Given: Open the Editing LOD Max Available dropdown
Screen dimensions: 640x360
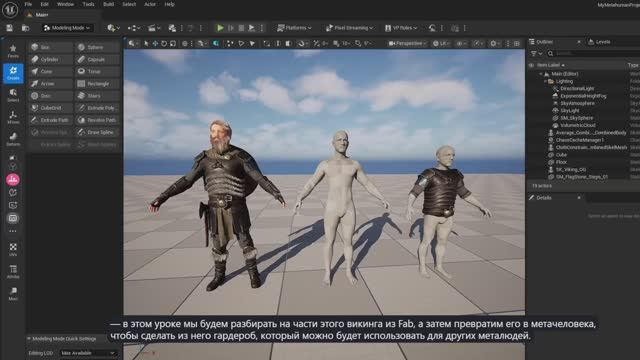Looking at the screenshot, I should click(x=88, y=353).
